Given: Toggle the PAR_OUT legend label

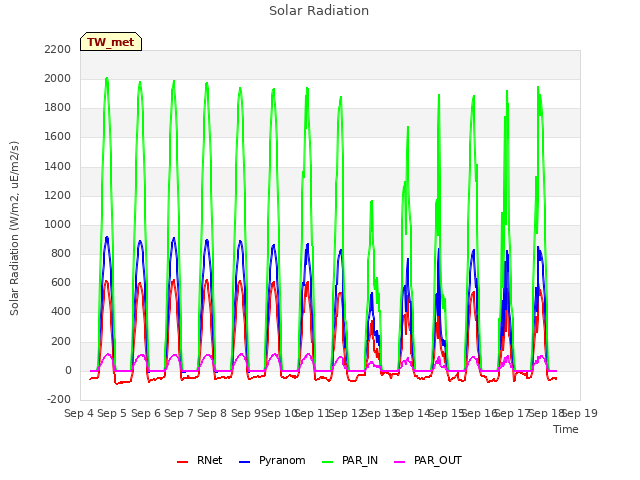Looking at the screenshot, I should [x=438, y=460].
